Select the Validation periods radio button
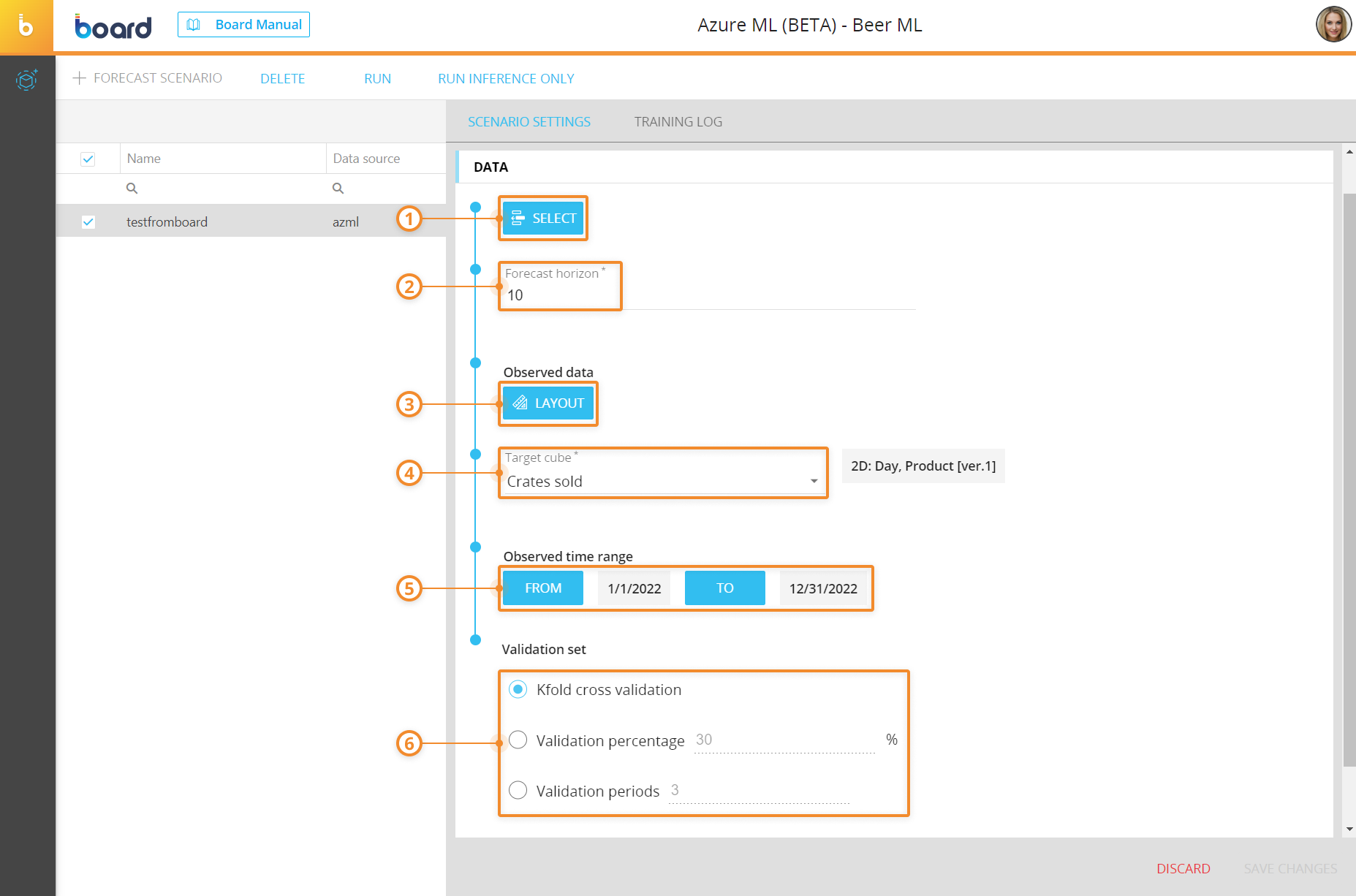 (518, 791)
